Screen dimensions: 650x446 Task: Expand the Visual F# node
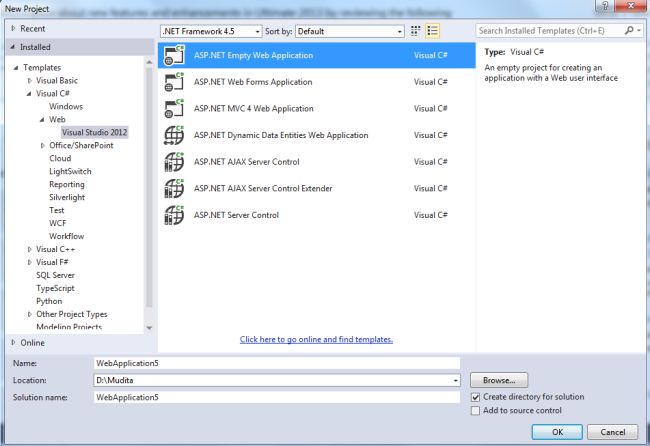click(29, 262)
